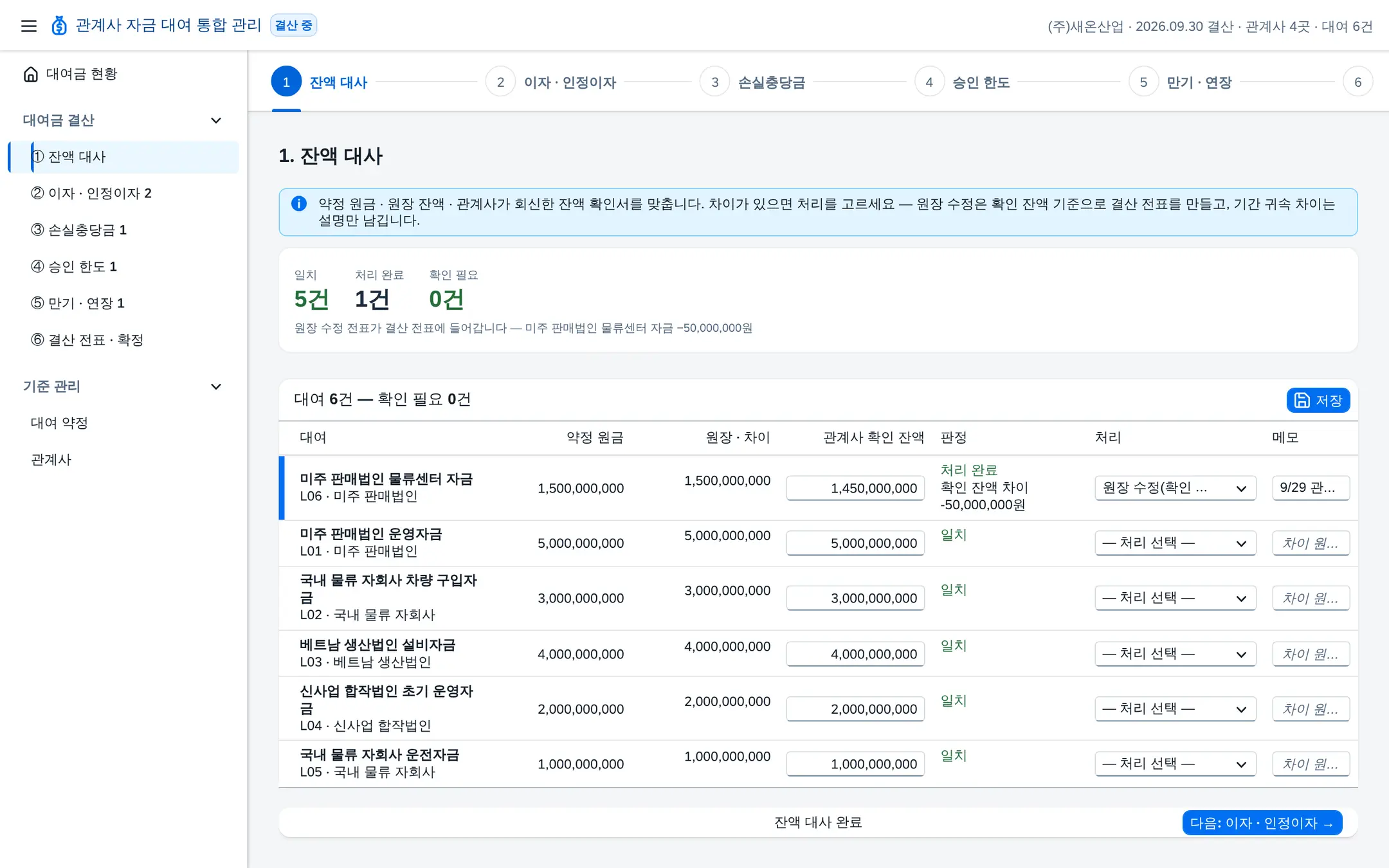Select 미주 판매법인 물류센터 자금 loan row
The image size is (1389, 868).
click(818, 488)
